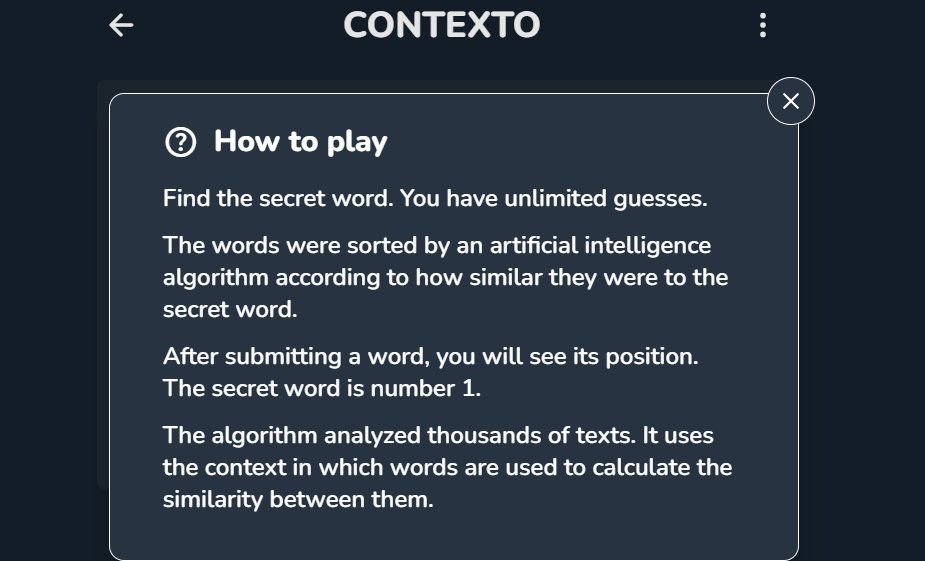Screen dimensions: 925x561
Task: Click the 'similarity between them' line
Action: [x=298, y=499]
